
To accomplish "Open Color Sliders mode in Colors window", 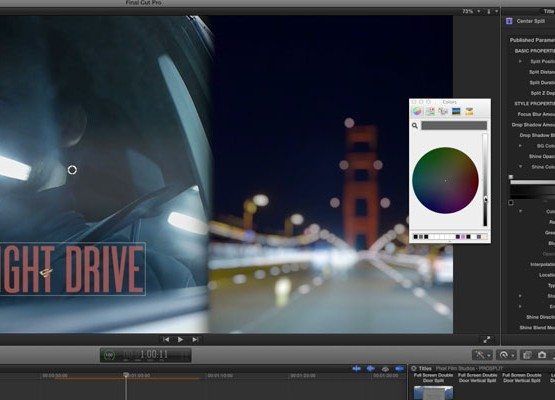I will tap(430, 112).
